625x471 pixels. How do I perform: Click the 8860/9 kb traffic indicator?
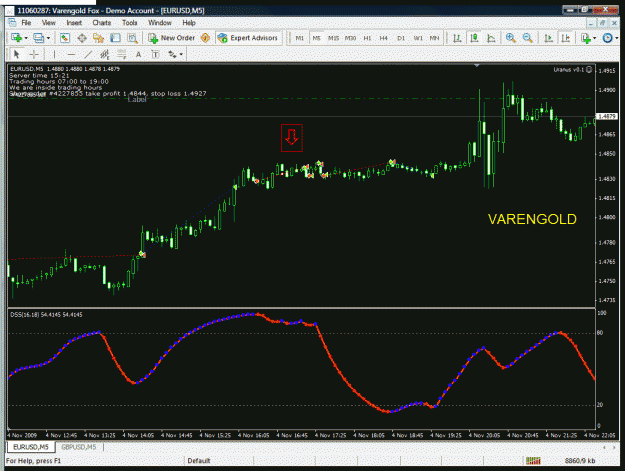pyautogui.click(x=580, y=461)
